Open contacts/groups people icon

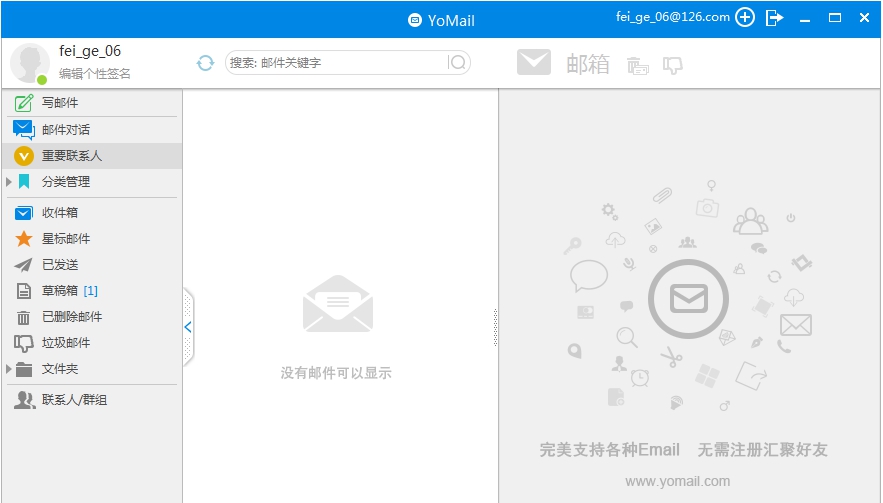click(24, 400)
